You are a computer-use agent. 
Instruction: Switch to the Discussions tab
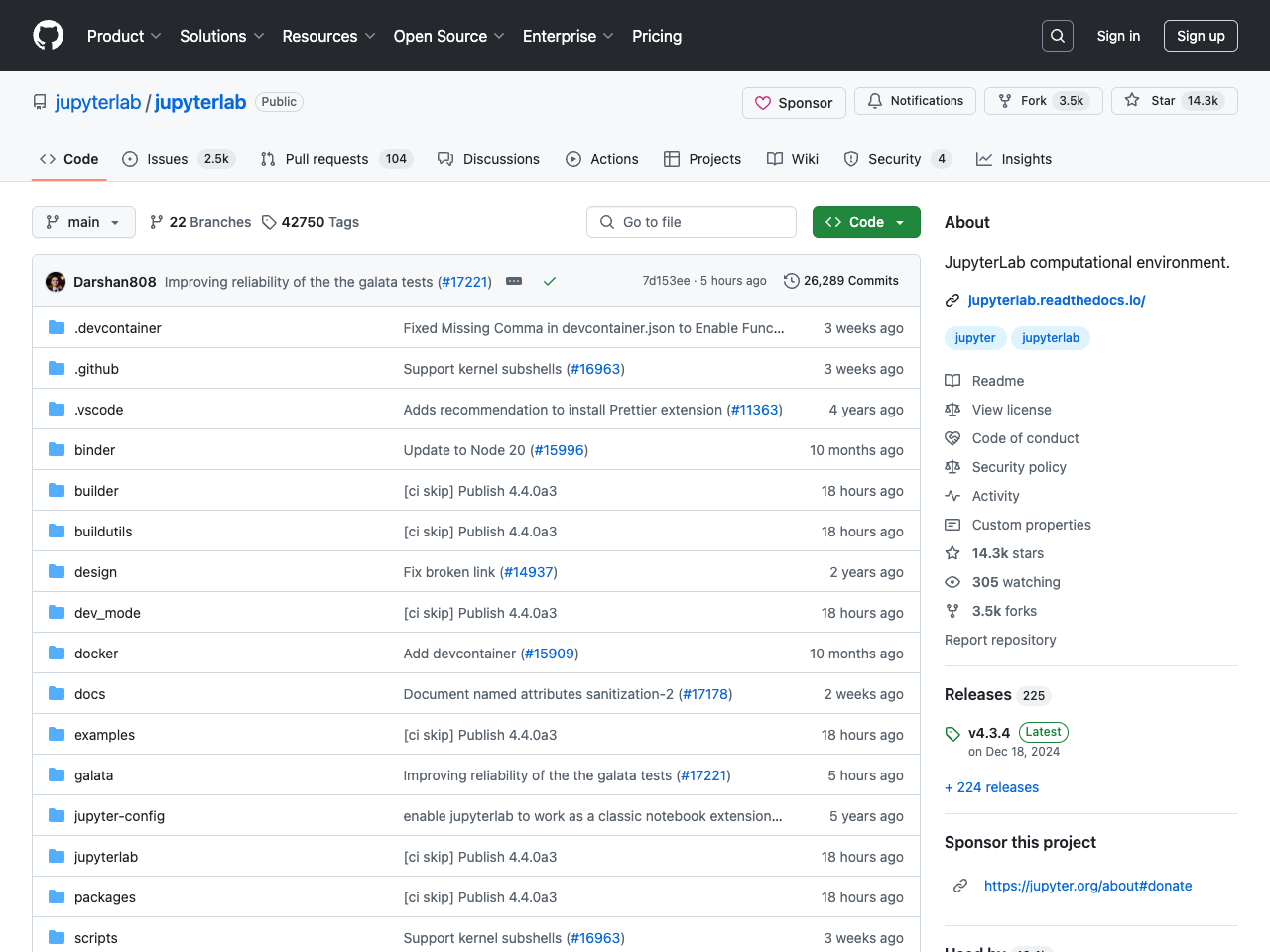[x=488, y=159]
